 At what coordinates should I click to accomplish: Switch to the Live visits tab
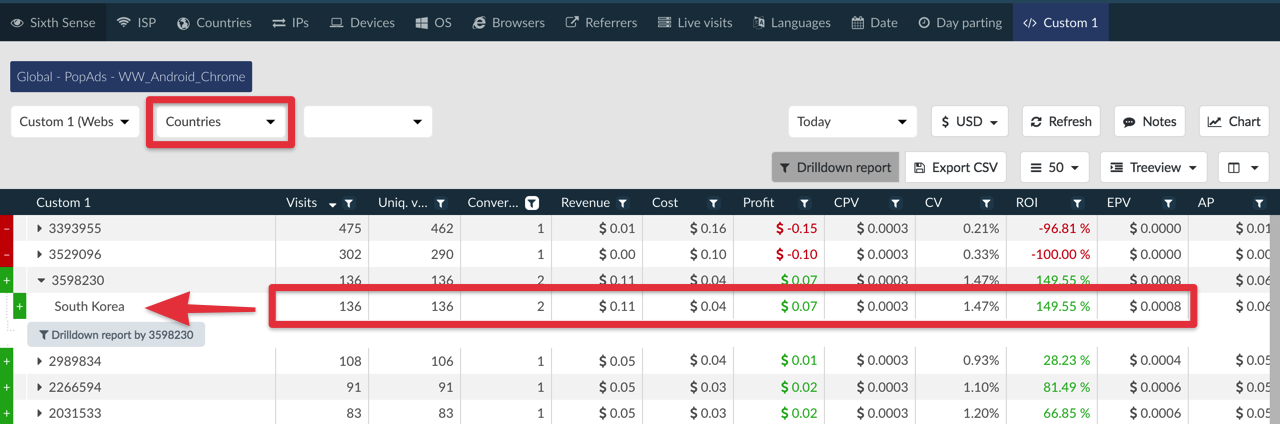pyautogui.click(x=694, y=22)
